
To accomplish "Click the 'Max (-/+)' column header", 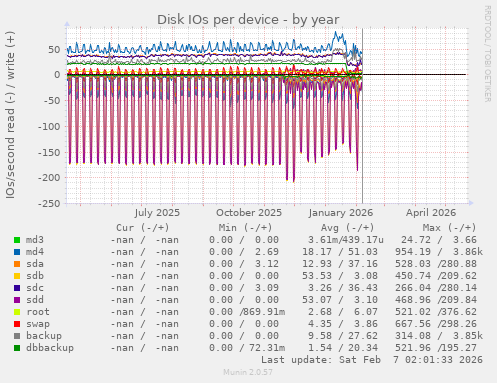I will (449, 228).
